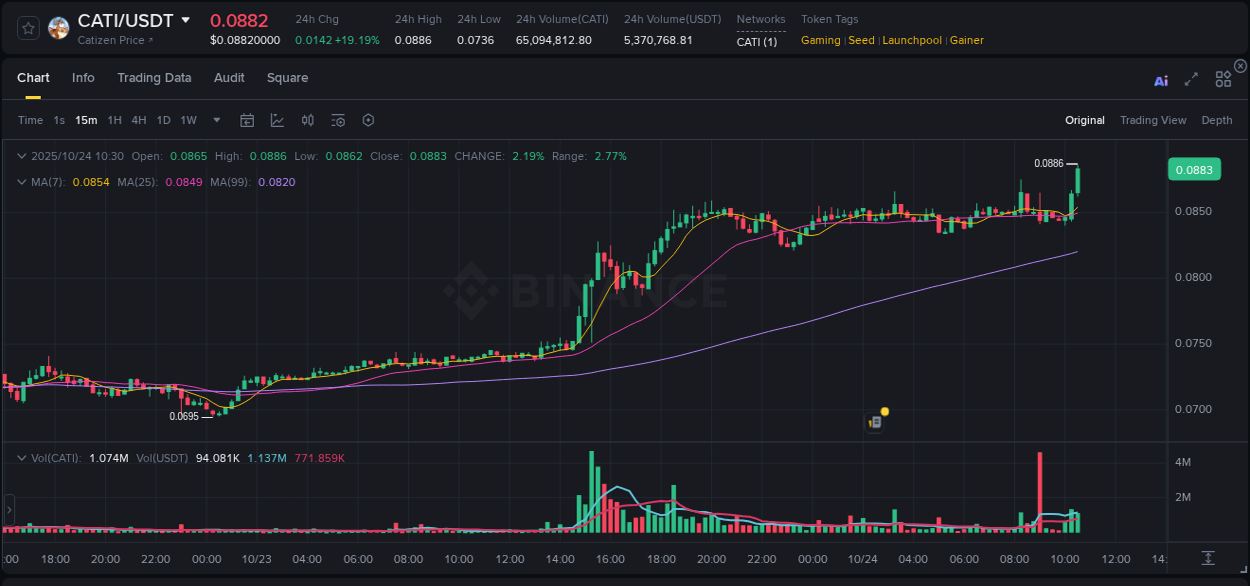The width and height of the screenshot is (1250, 586).
Task: Open the technical indicators icon
Action: tap(275, 119)
